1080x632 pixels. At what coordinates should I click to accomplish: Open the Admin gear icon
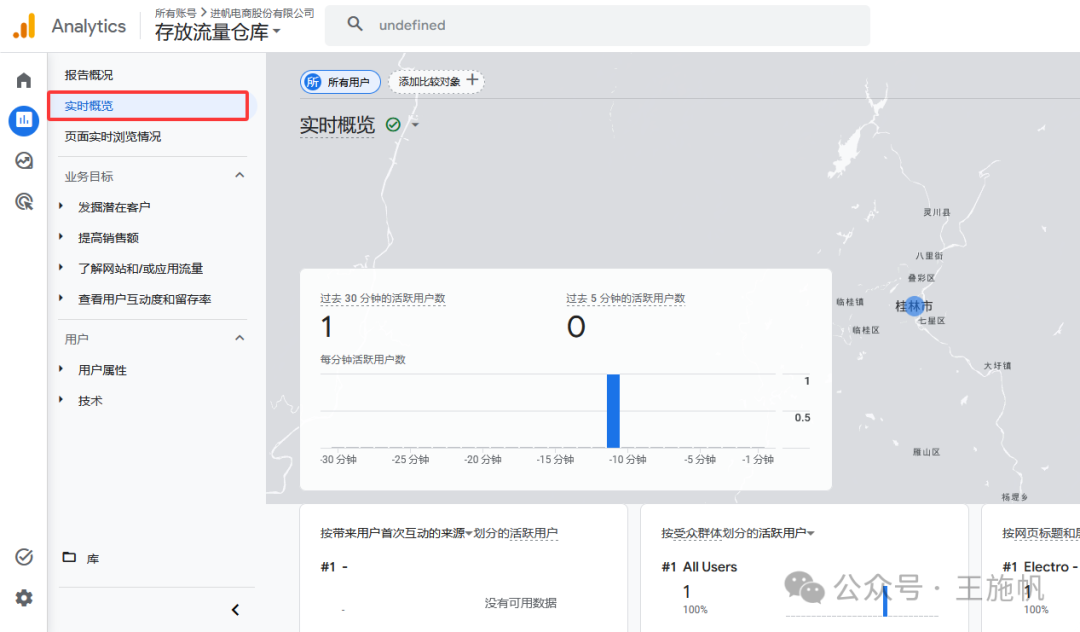point(24,598)
